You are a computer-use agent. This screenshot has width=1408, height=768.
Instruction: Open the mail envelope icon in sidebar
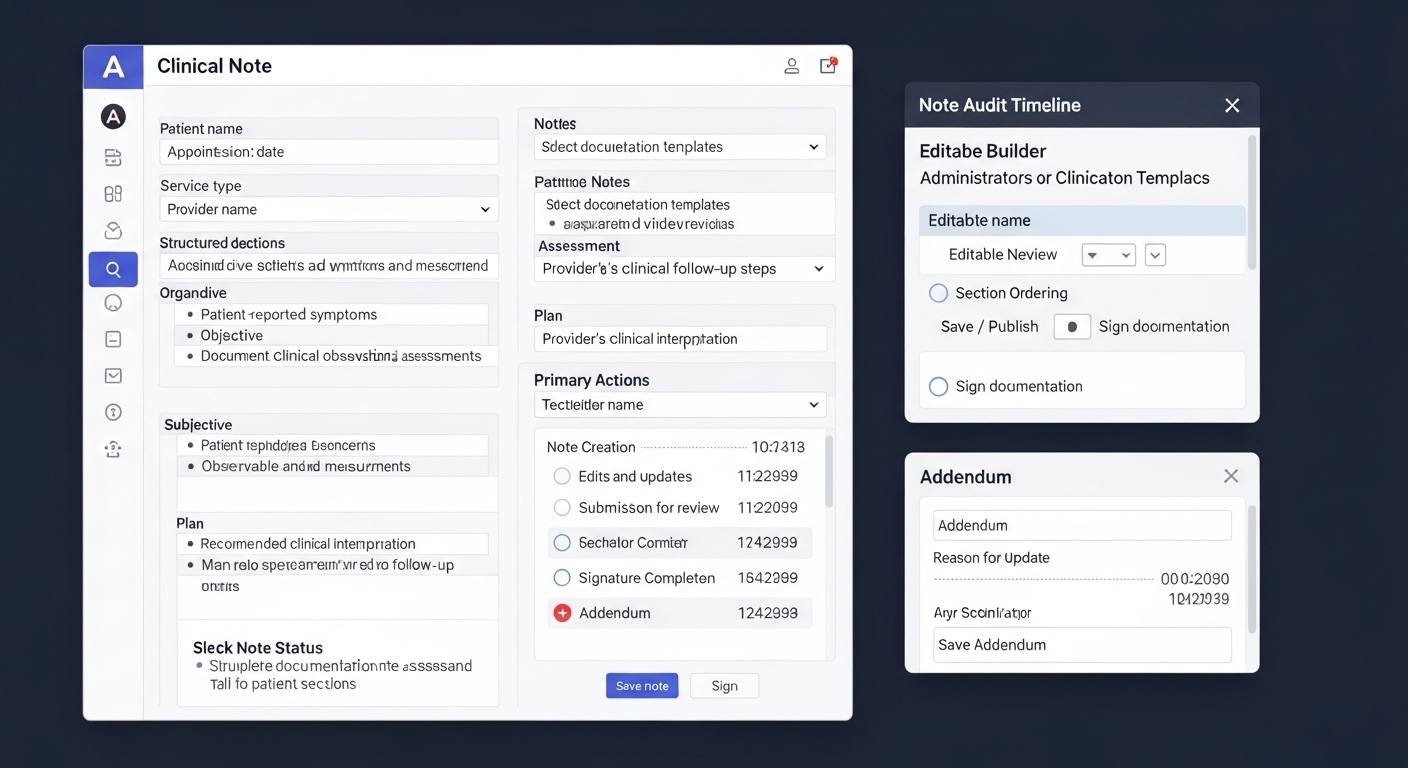[x=113, y=376]
